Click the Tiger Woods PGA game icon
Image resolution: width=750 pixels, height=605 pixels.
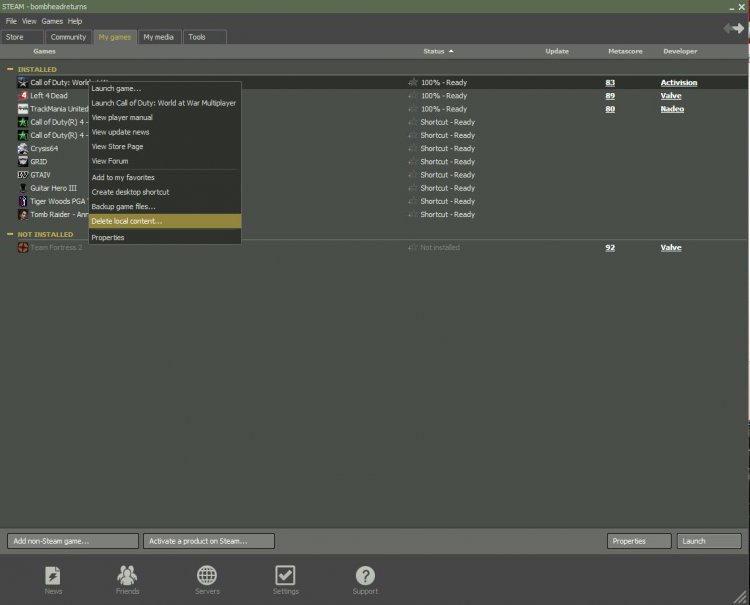click(x=22, y=201)
